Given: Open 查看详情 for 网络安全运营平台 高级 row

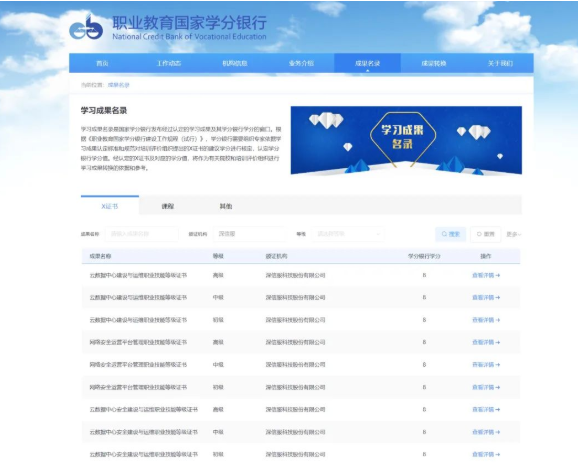Looking at the screenshot, I should click(x=486, y=343).
